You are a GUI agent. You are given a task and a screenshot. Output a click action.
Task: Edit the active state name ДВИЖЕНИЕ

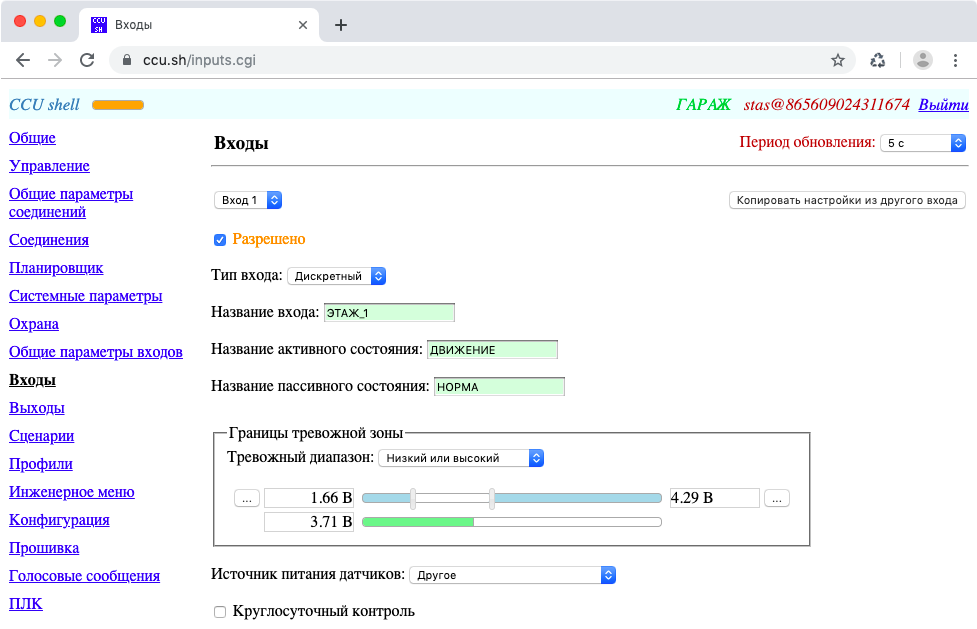(x=492, y=350)
